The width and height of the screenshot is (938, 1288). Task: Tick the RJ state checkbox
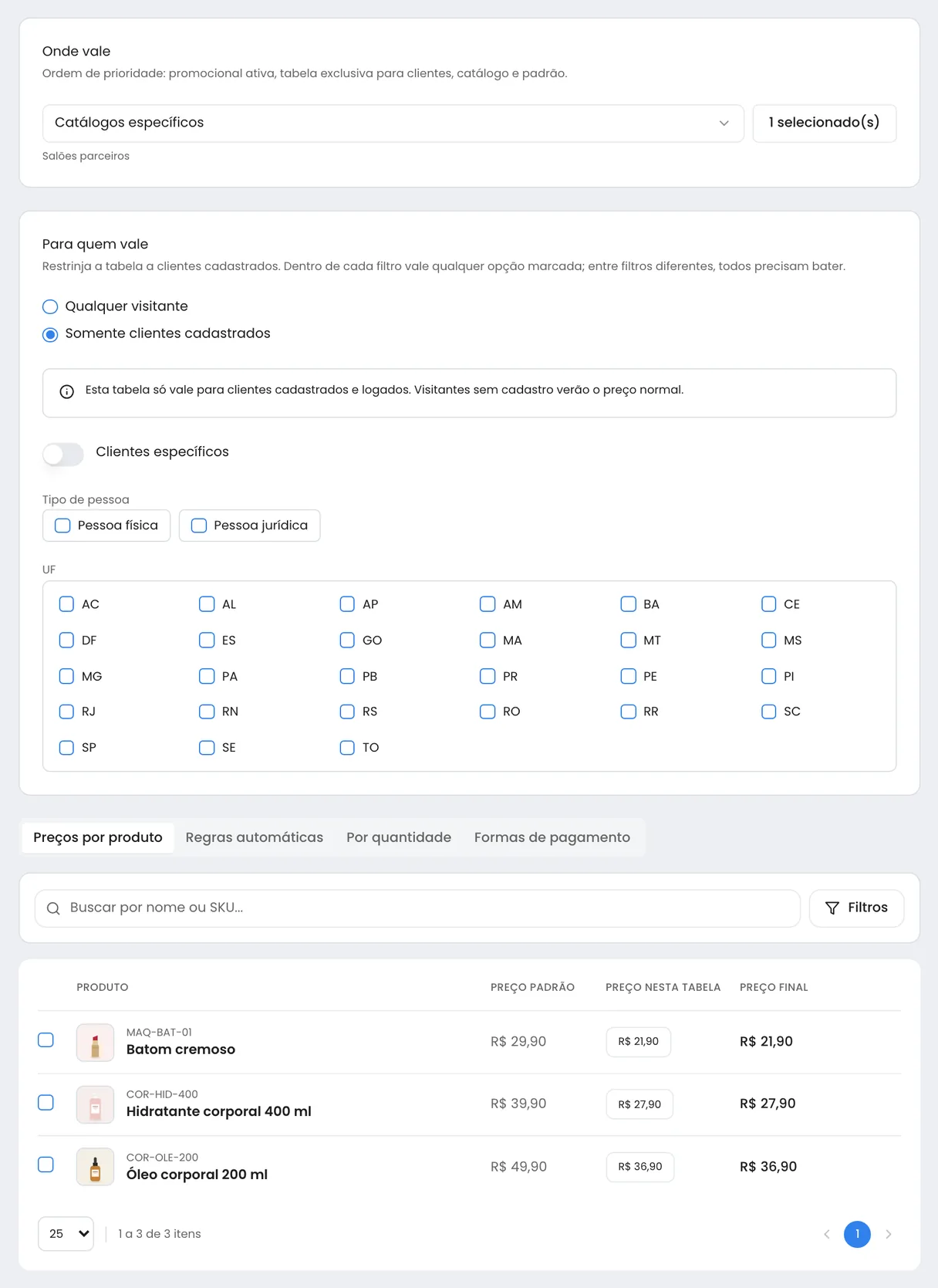click(66, 712)
